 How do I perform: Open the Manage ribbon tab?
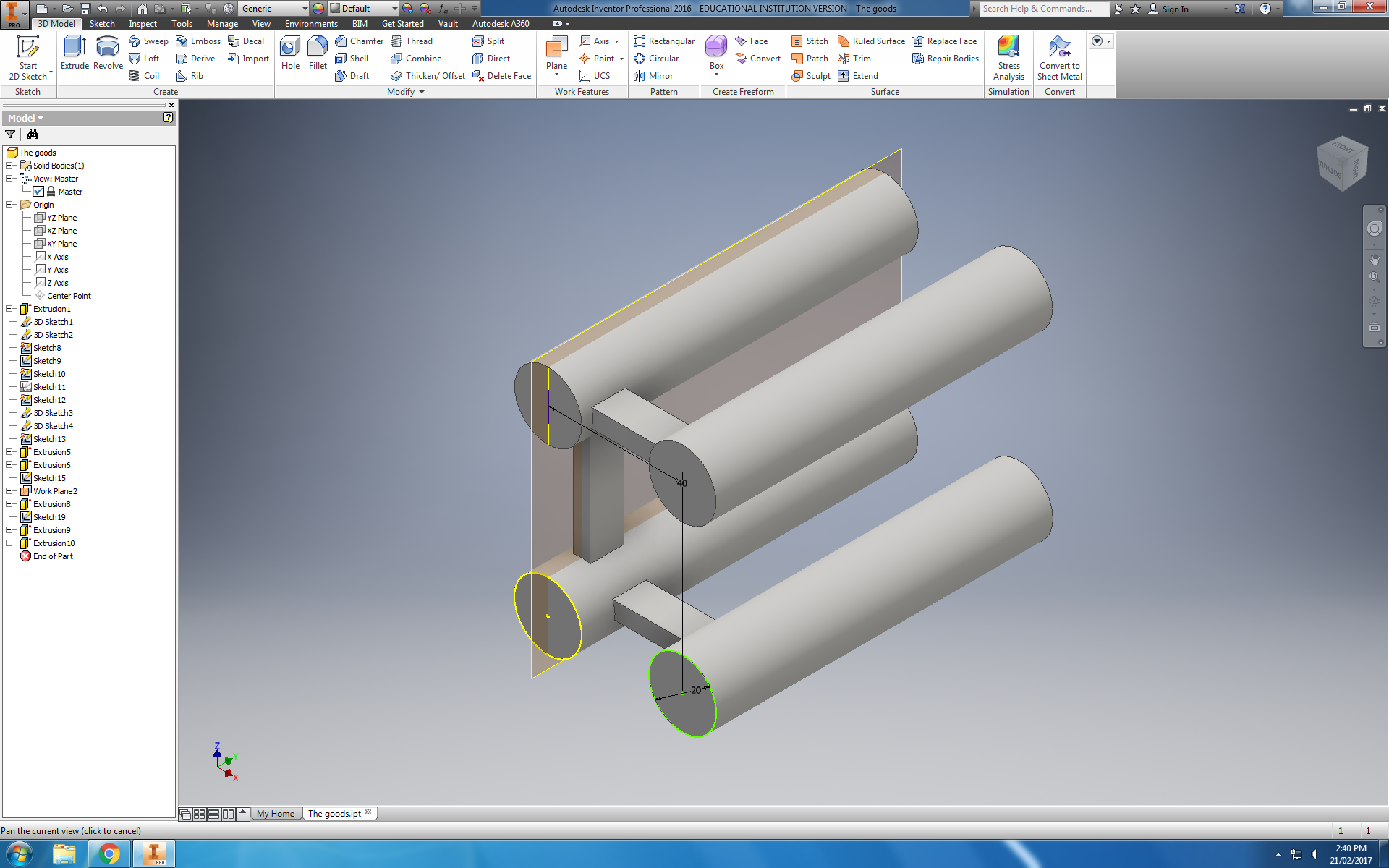click(x=222, y=24)
